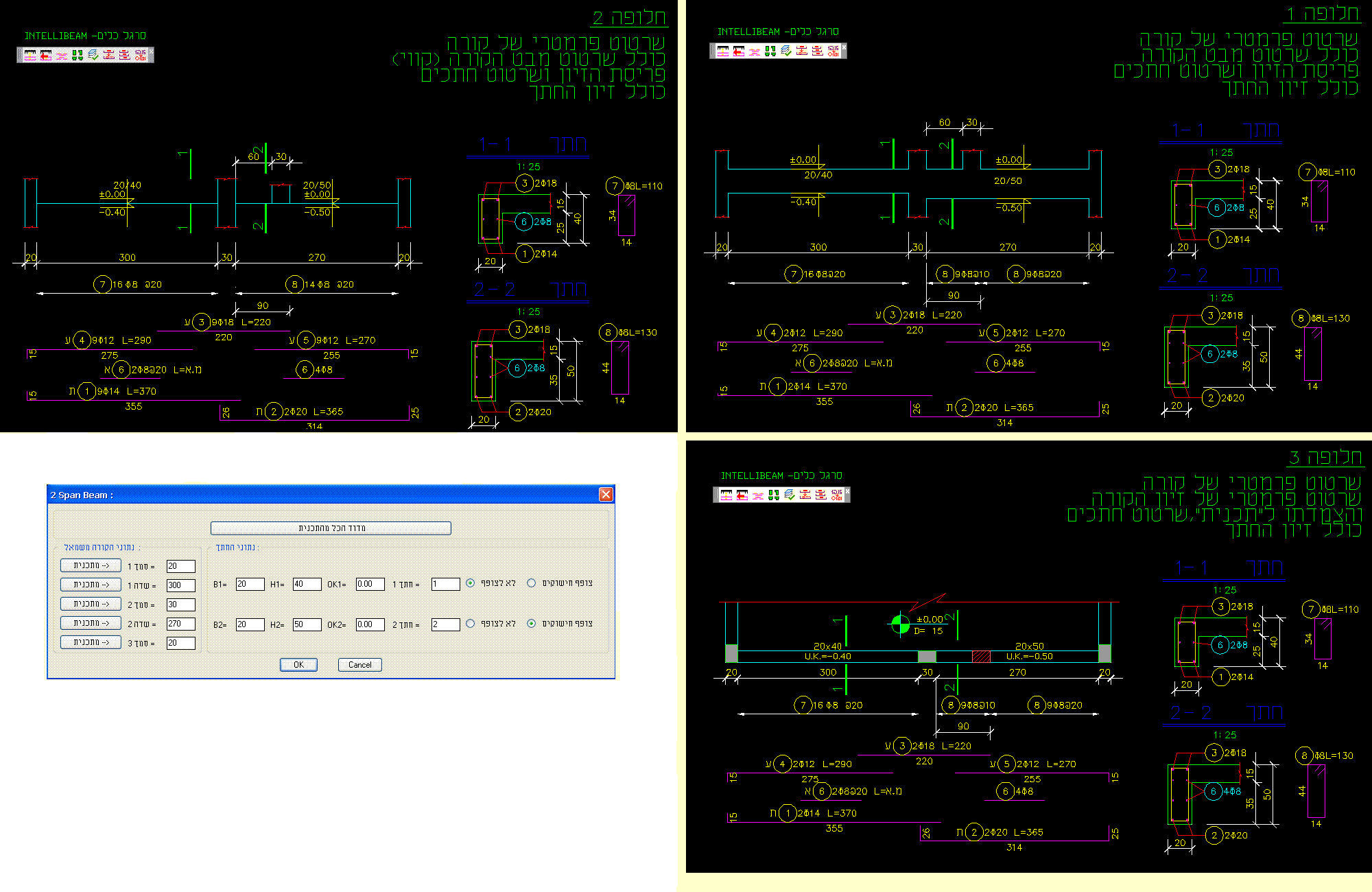The width and height of the screenshot is (1372, 892).
Task: Click red-left-arrow beam icon in top-right toolbar
Action: 739,51
